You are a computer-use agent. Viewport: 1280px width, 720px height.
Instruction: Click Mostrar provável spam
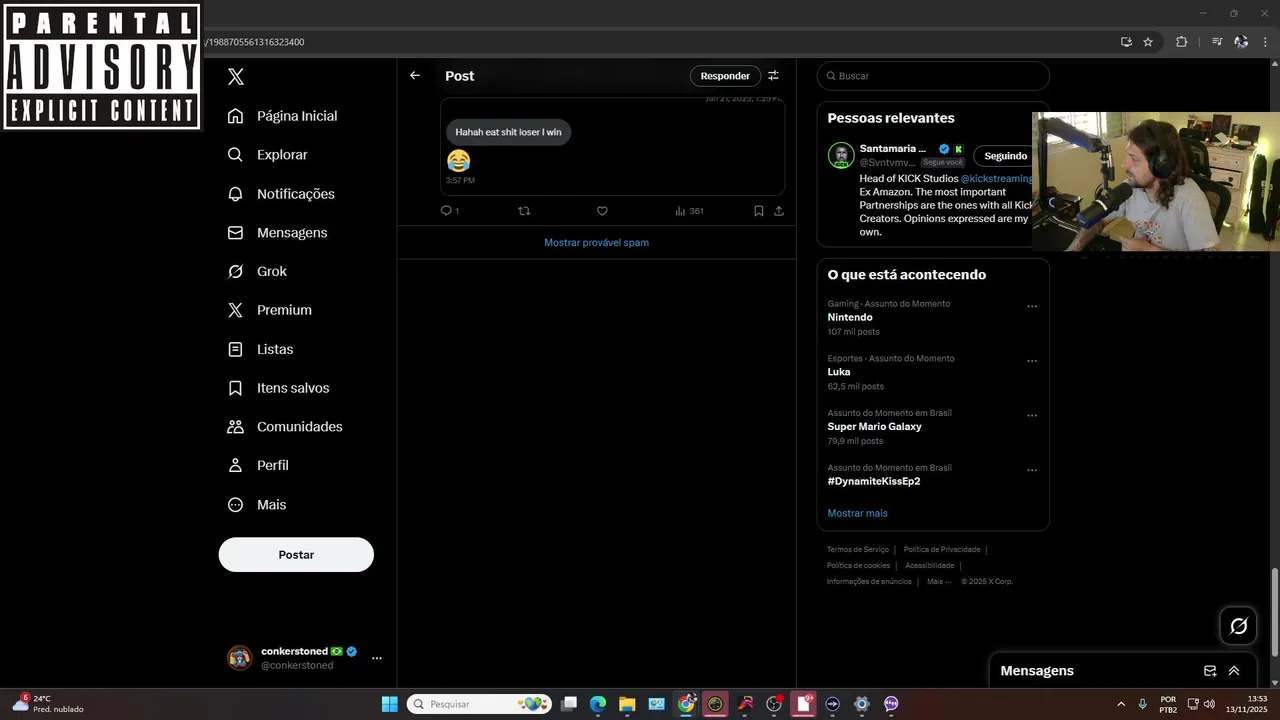[596, 243]
